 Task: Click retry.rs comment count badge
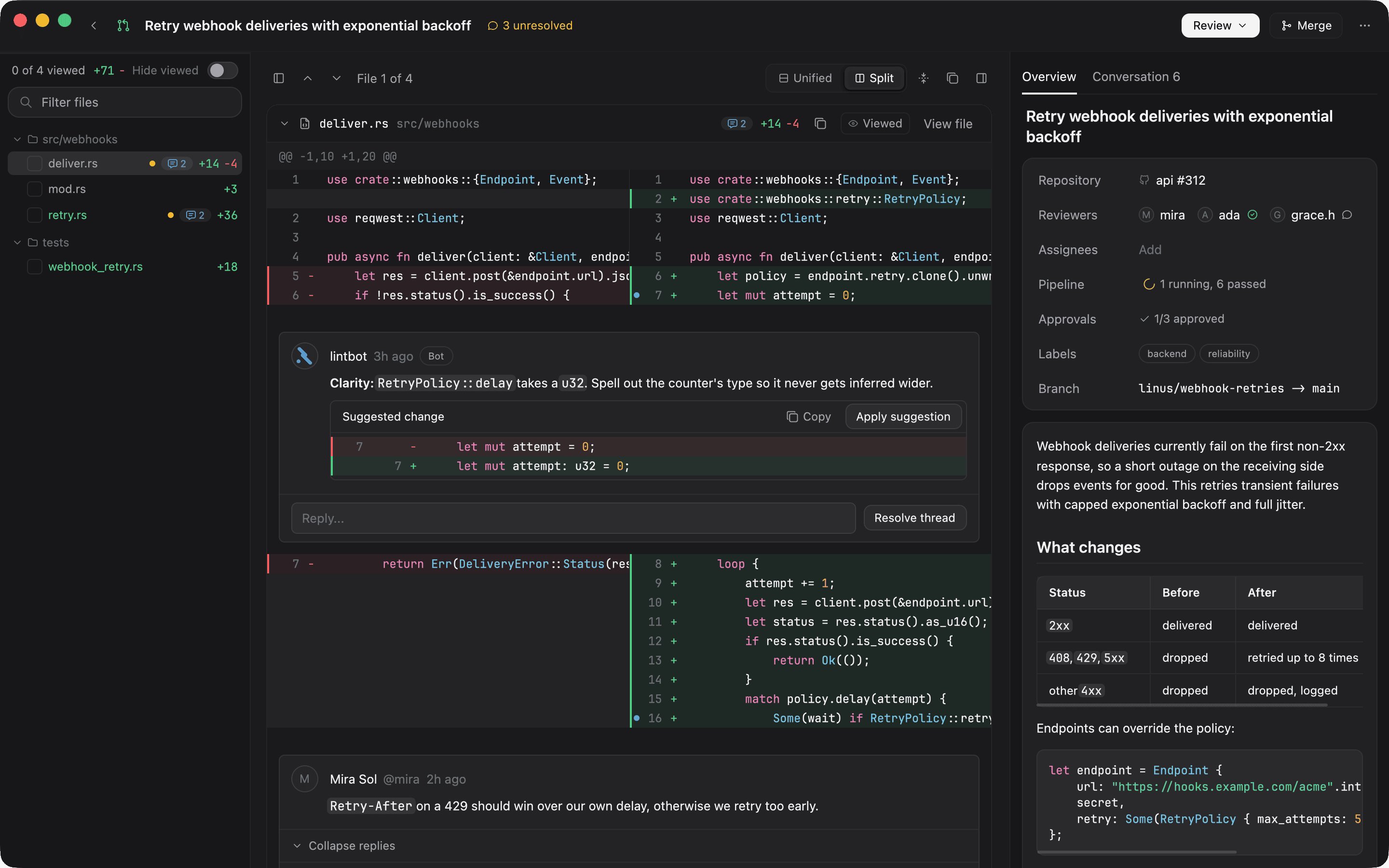tap(195, 215)
